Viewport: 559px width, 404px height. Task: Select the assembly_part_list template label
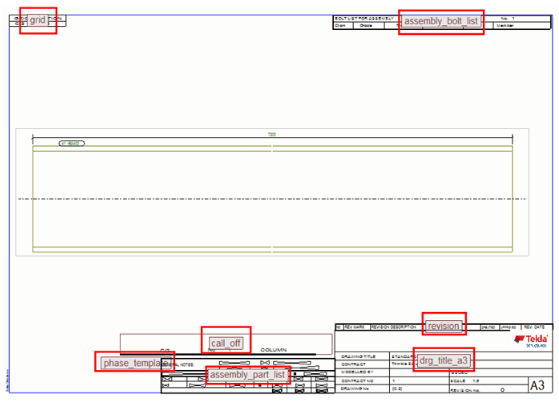pyautogui.click(x=247, y=375)
